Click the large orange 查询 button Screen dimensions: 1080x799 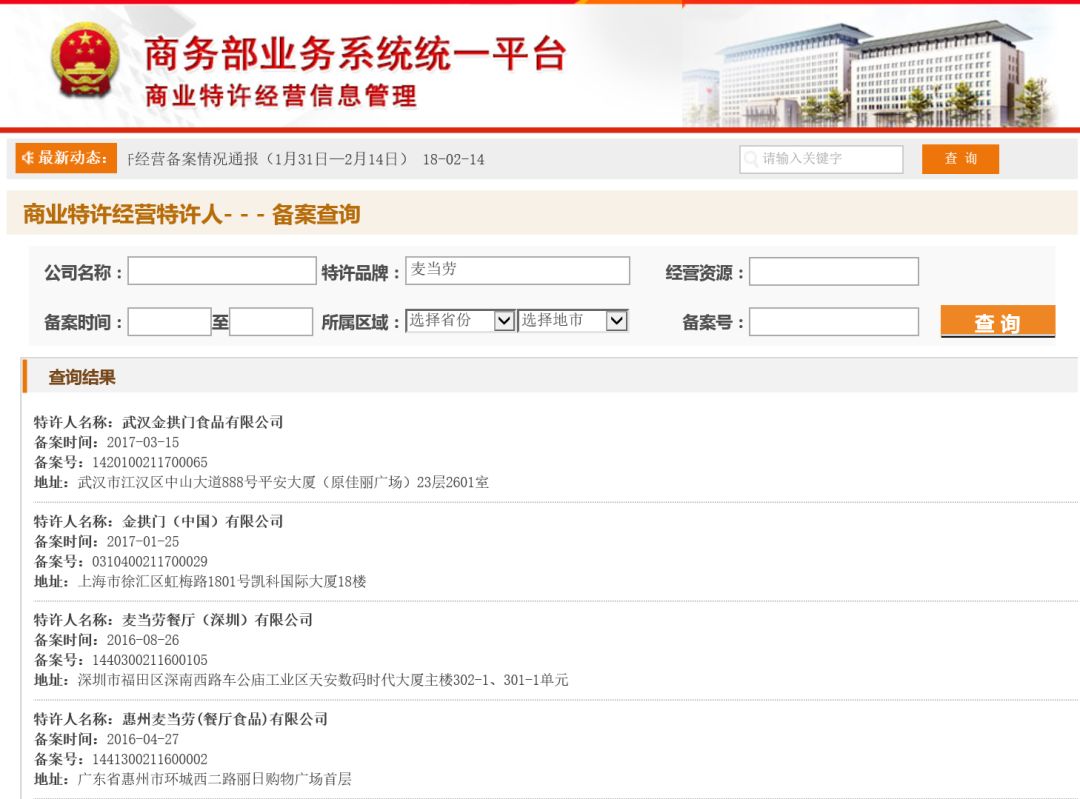[x=997, y=322]
